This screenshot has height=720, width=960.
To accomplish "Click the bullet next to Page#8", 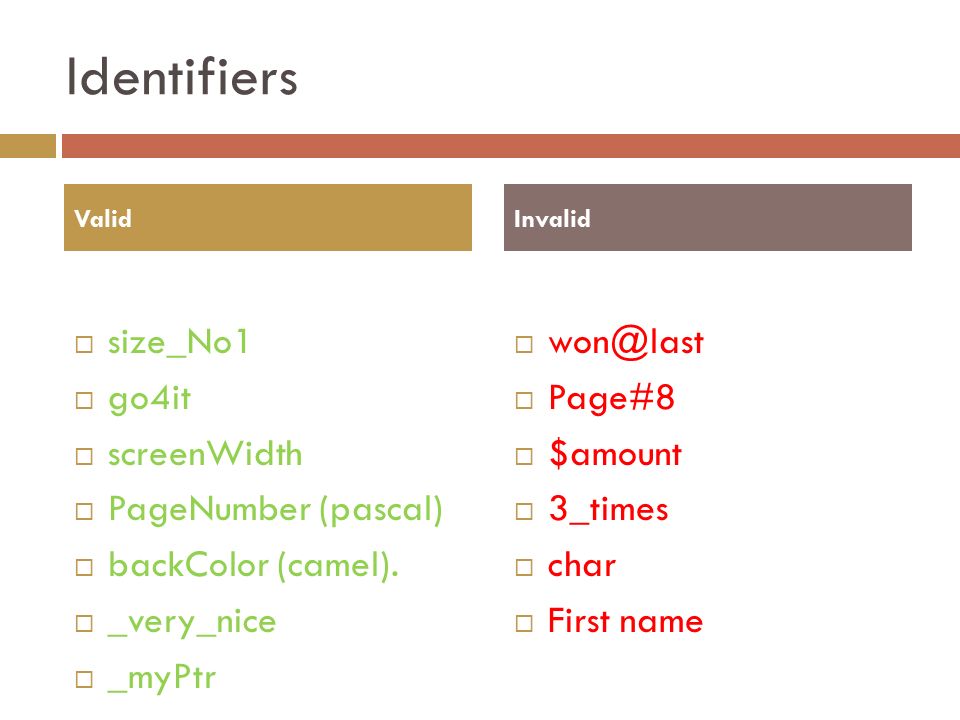I will [x=524, y=400].
